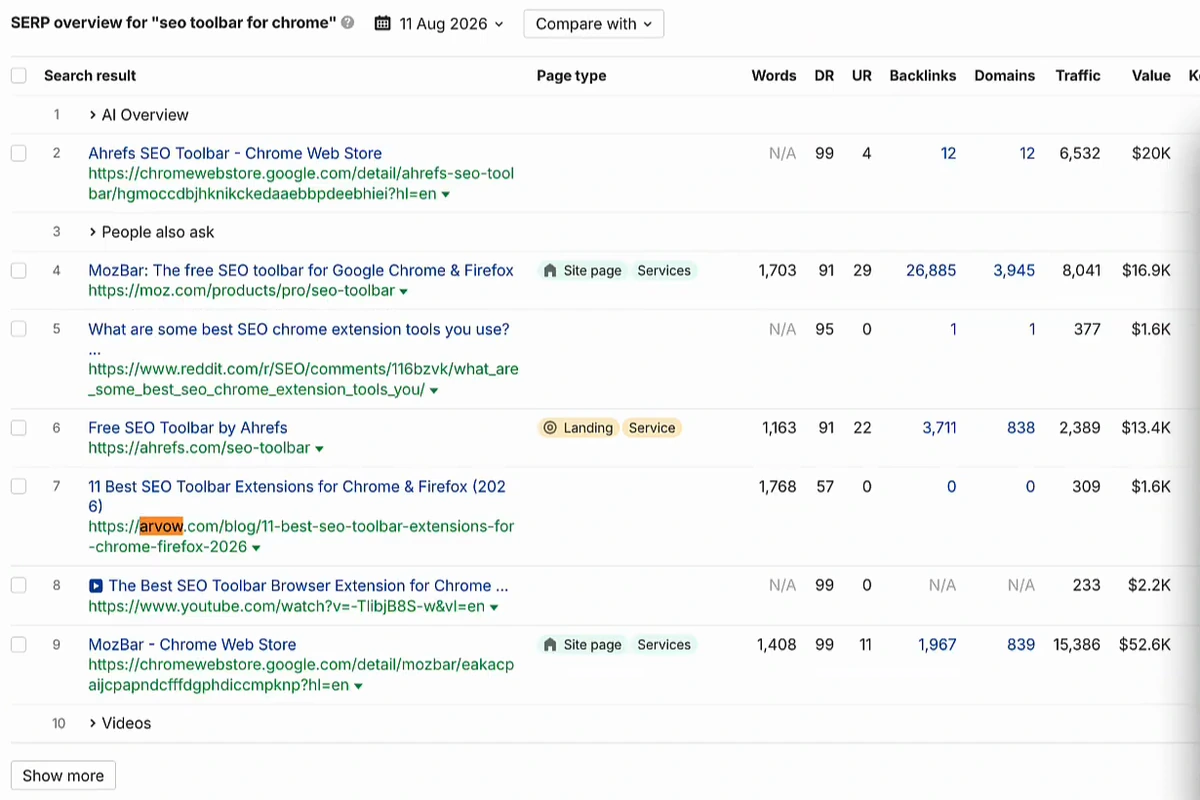Open the What are some best SEO chrome extension link
Image resolution: width=1200 pixels, height=800 pixels.
point(299,329)
